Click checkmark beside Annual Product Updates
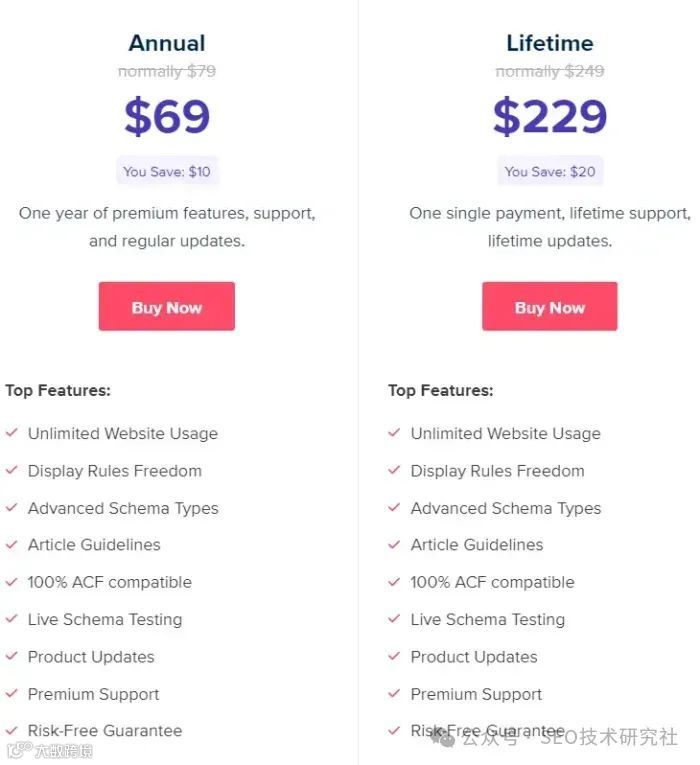 click(x=12, y=657)
